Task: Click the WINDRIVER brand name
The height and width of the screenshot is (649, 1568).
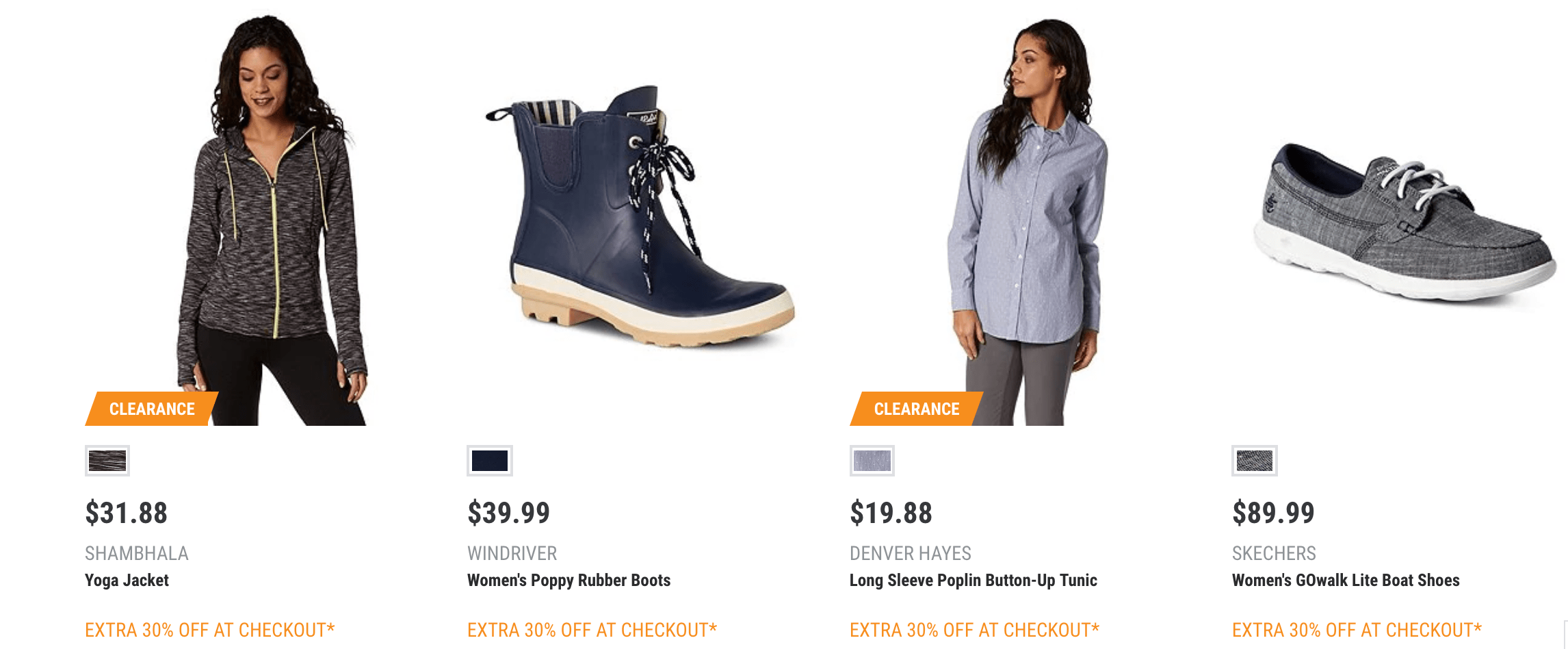Action: coord(512,553)
